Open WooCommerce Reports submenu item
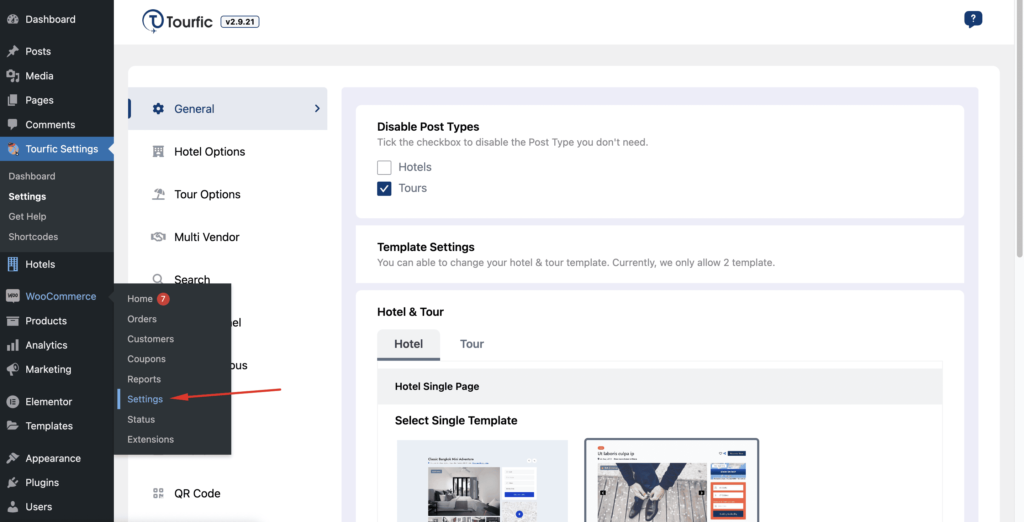The height and width of the screenshot is (522, 1024). (x=144, y=379)
